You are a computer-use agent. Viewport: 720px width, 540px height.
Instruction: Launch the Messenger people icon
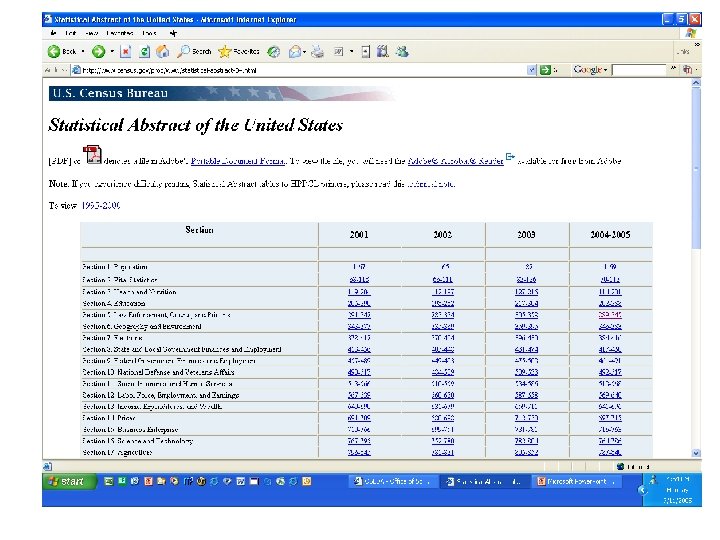tap(402, 51)
